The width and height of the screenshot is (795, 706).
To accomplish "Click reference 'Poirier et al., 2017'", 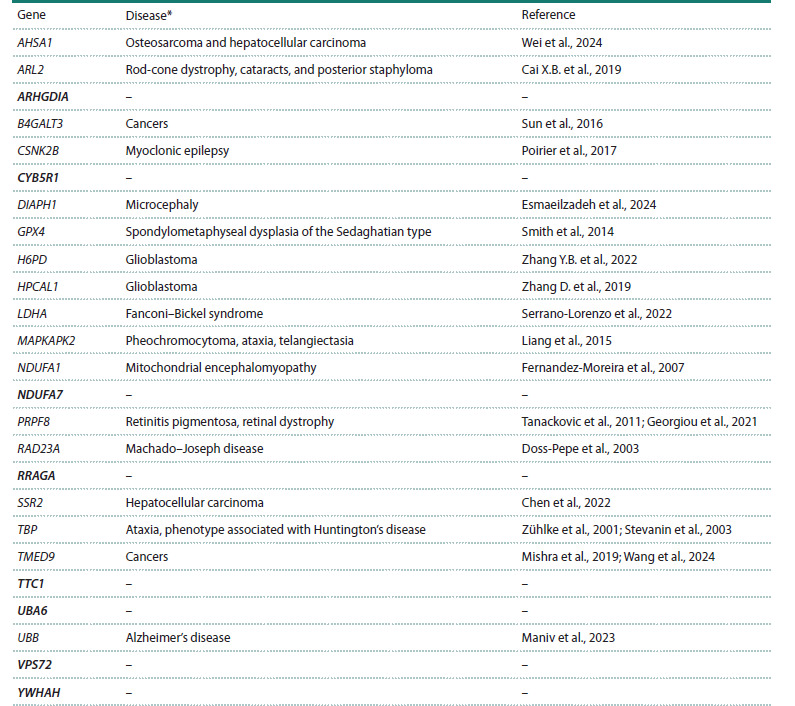I will 569,151.
